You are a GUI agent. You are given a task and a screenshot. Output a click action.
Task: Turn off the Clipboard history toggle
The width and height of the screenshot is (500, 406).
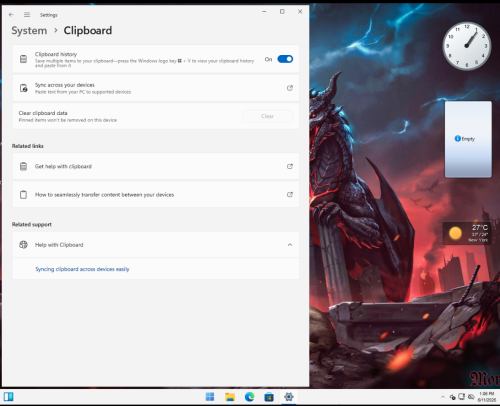pyautogui.click(x=285, y=59)
